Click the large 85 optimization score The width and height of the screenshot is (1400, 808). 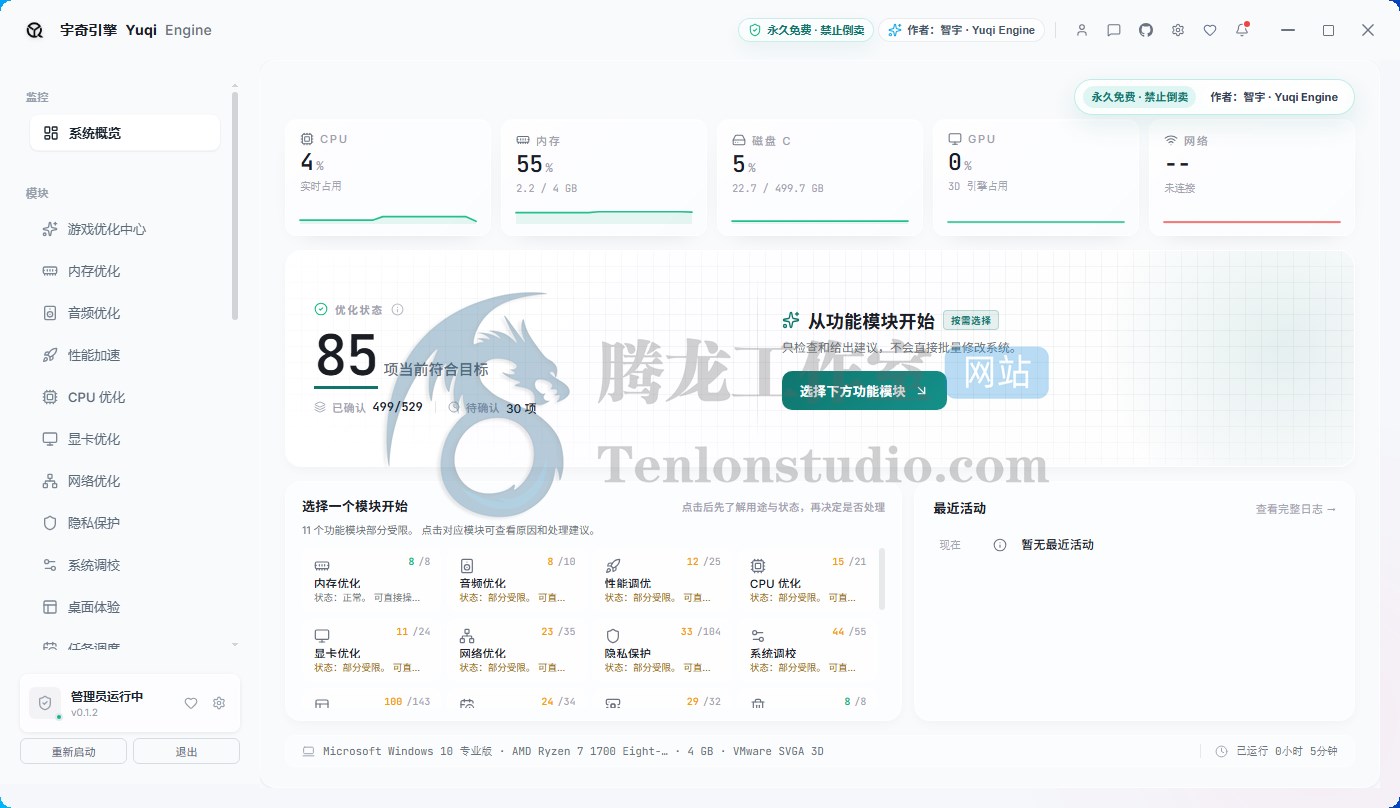[x=346, y=355]
